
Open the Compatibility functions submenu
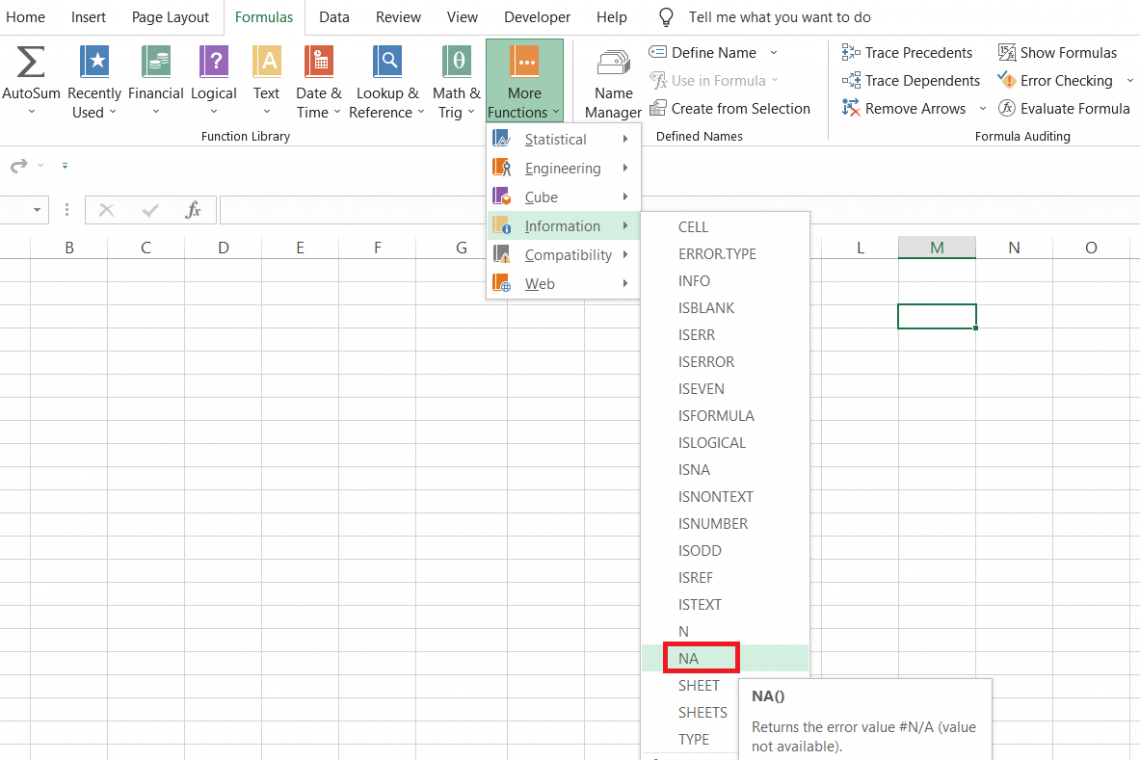coord(568,254)
